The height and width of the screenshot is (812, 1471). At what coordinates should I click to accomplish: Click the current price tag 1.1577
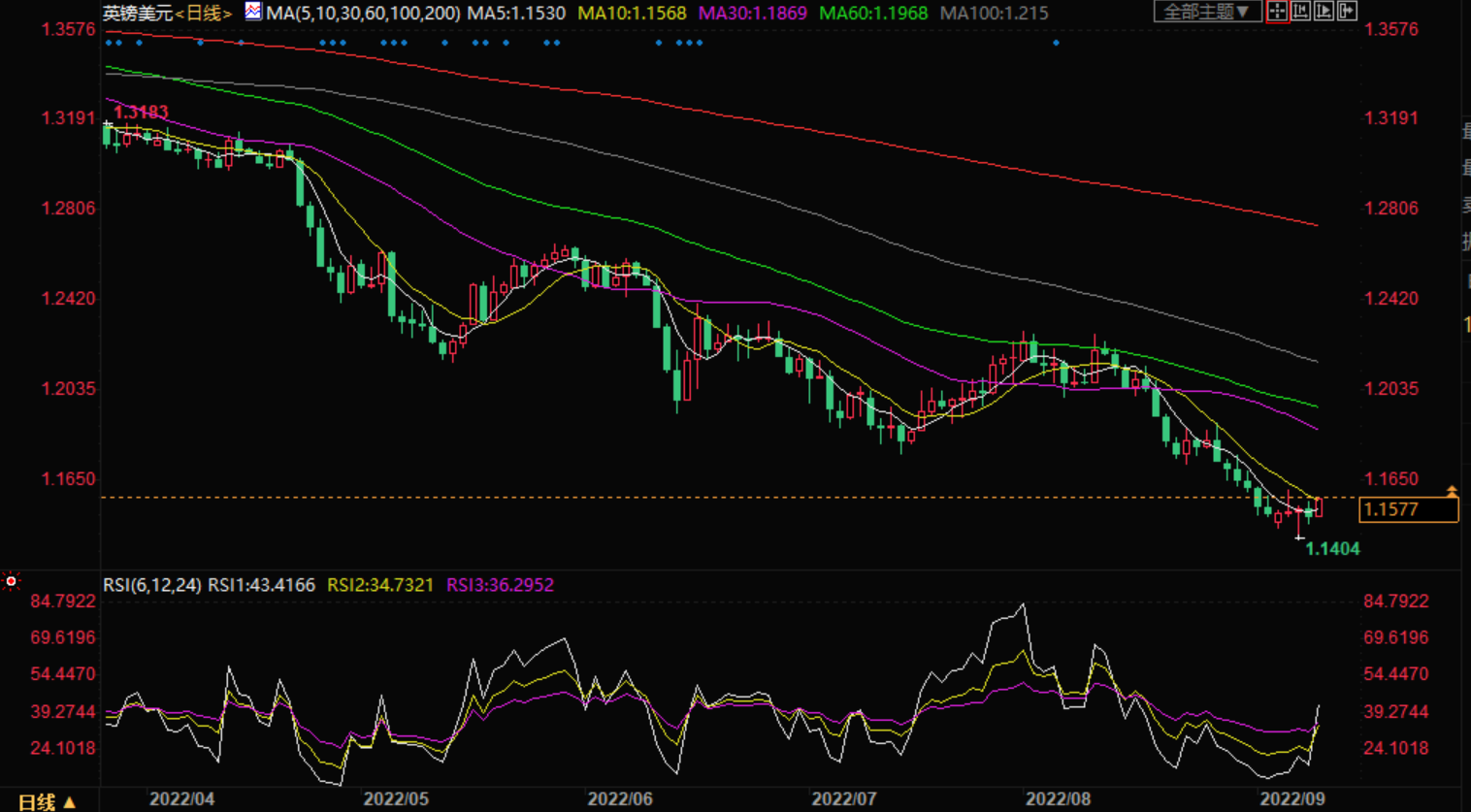click(x=1408, y=509)
